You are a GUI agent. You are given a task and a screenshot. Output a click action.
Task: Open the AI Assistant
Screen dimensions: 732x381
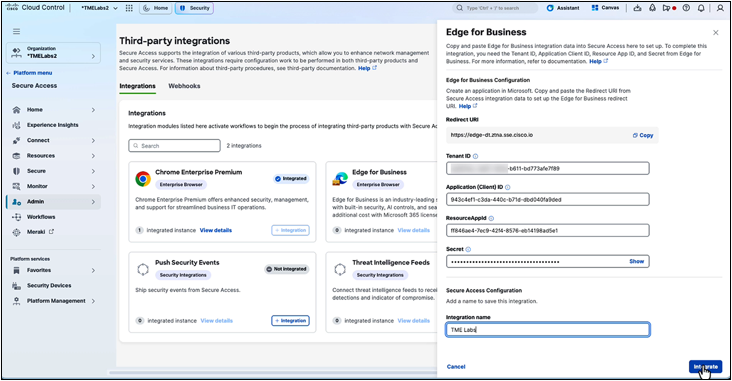point(563,8)
